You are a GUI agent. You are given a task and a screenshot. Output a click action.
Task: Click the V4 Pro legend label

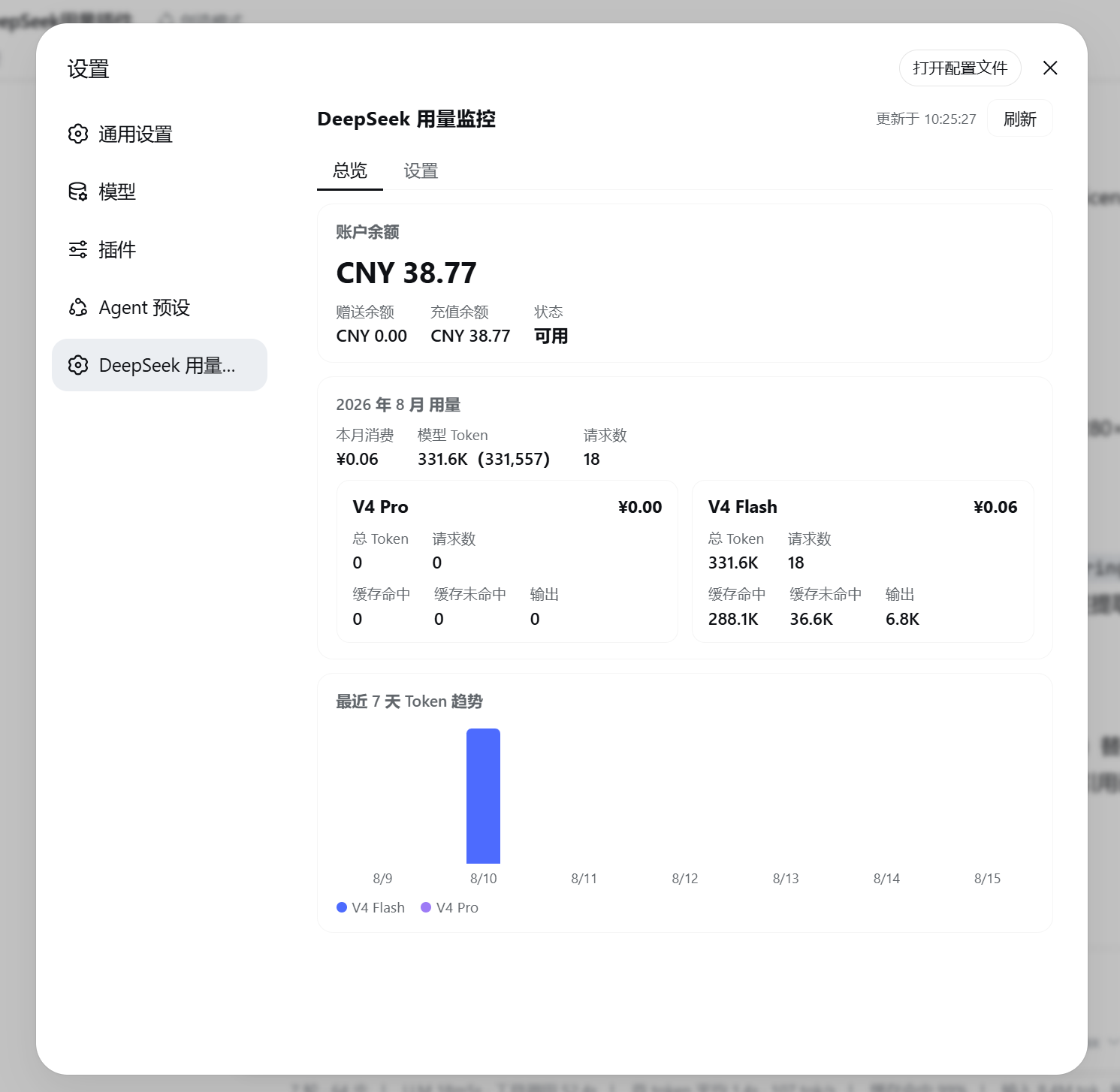click(x=457, y=907)
